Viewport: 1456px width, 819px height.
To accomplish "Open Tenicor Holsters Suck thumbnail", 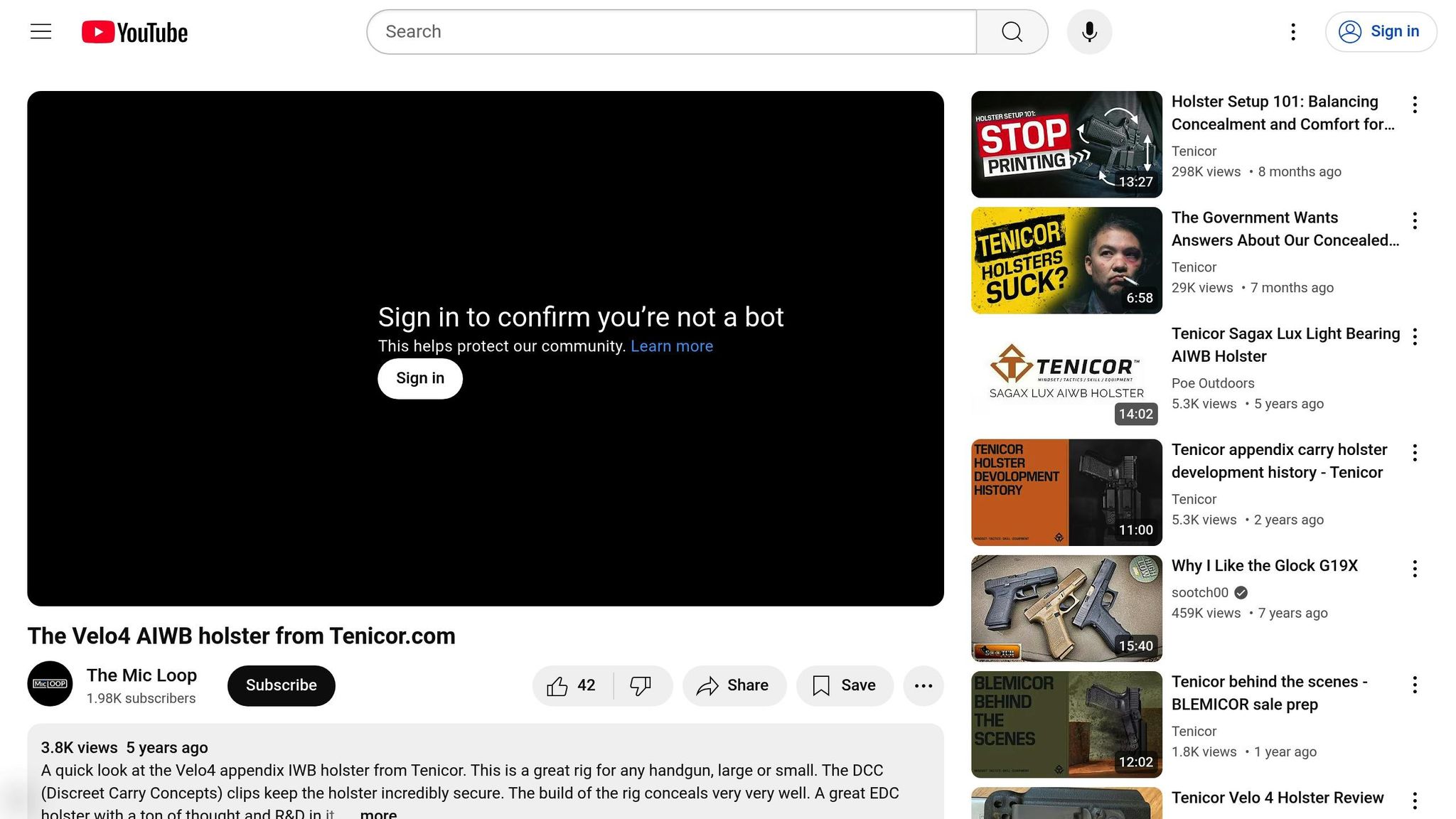I will [1066, 260].
